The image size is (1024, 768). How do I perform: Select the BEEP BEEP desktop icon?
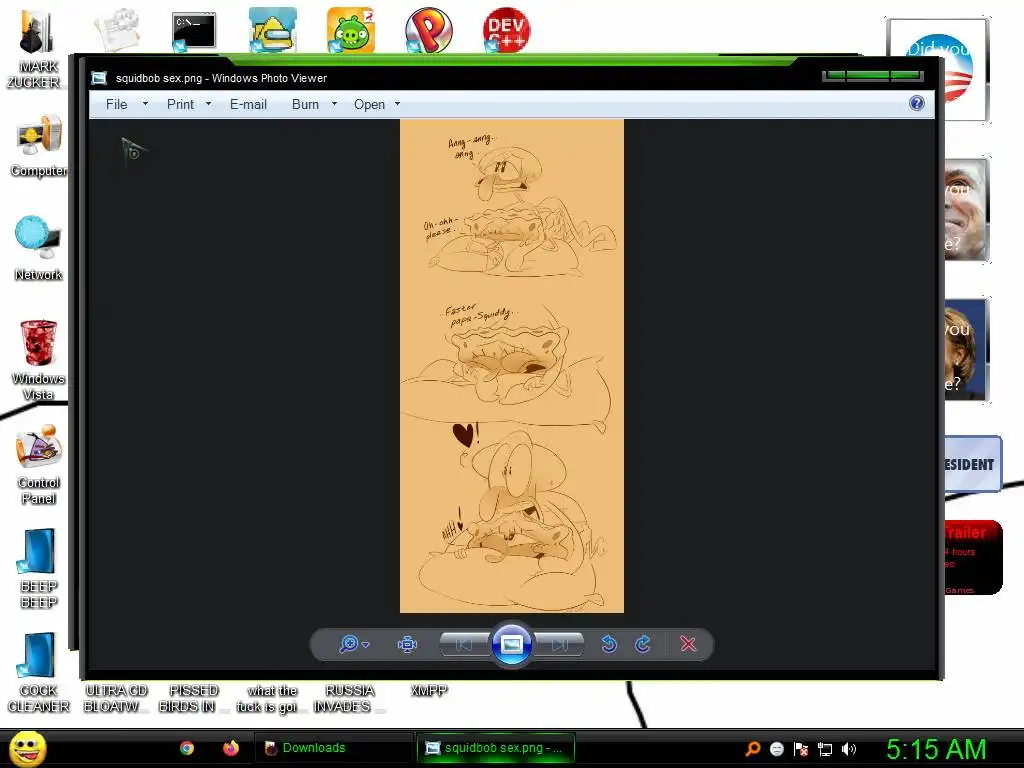tap(39, 568)
